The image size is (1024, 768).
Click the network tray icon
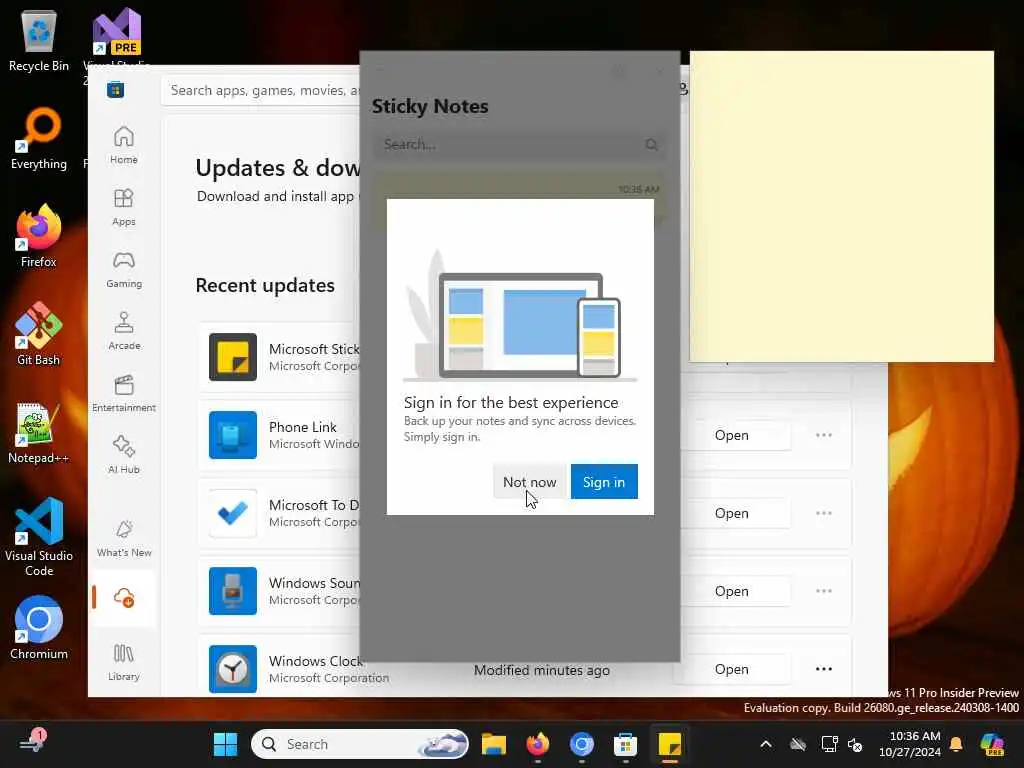(829, 744)
